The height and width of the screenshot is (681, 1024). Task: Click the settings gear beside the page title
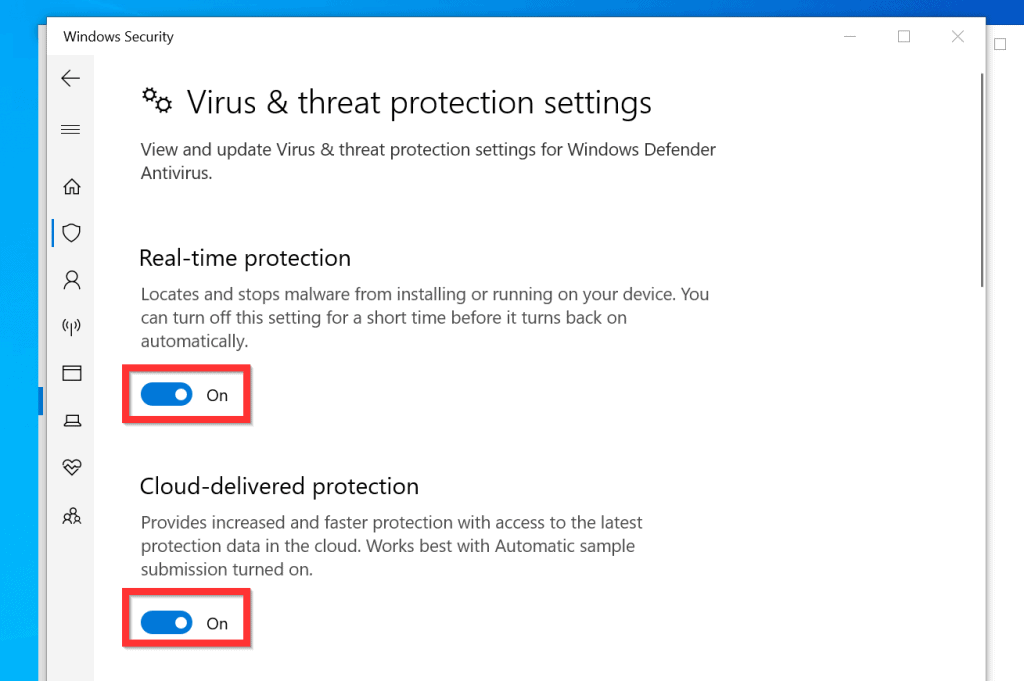click(156, 100)
